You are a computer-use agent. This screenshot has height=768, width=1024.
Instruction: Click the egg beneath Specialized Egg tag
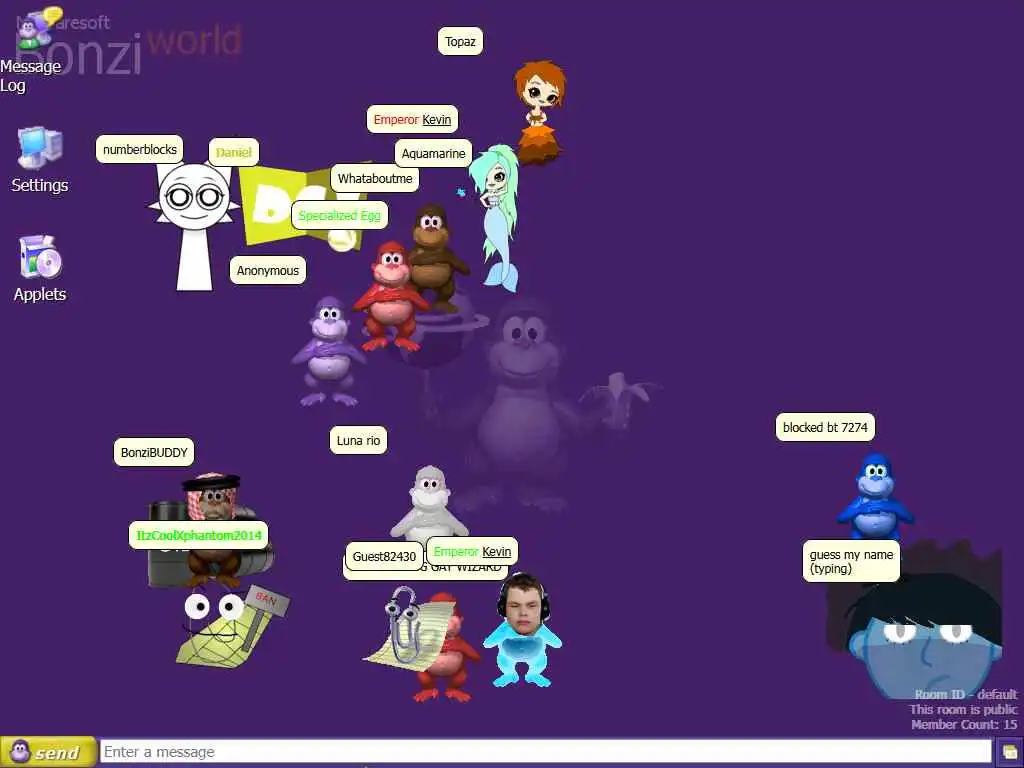point(342,240)
